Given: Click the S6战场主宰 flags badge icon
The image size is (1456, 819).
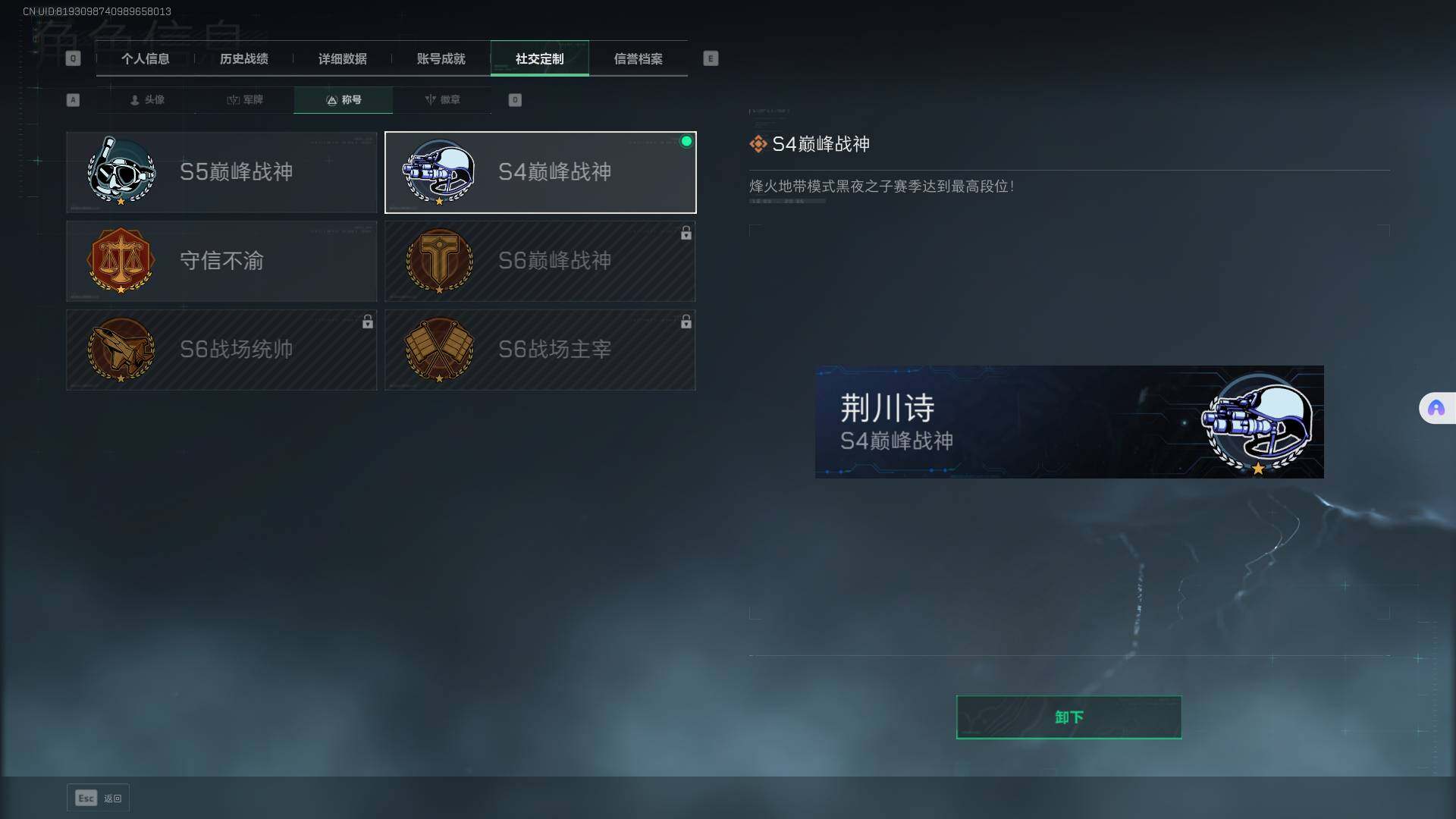Looking at the screenshot, I should tap(439, 349).
